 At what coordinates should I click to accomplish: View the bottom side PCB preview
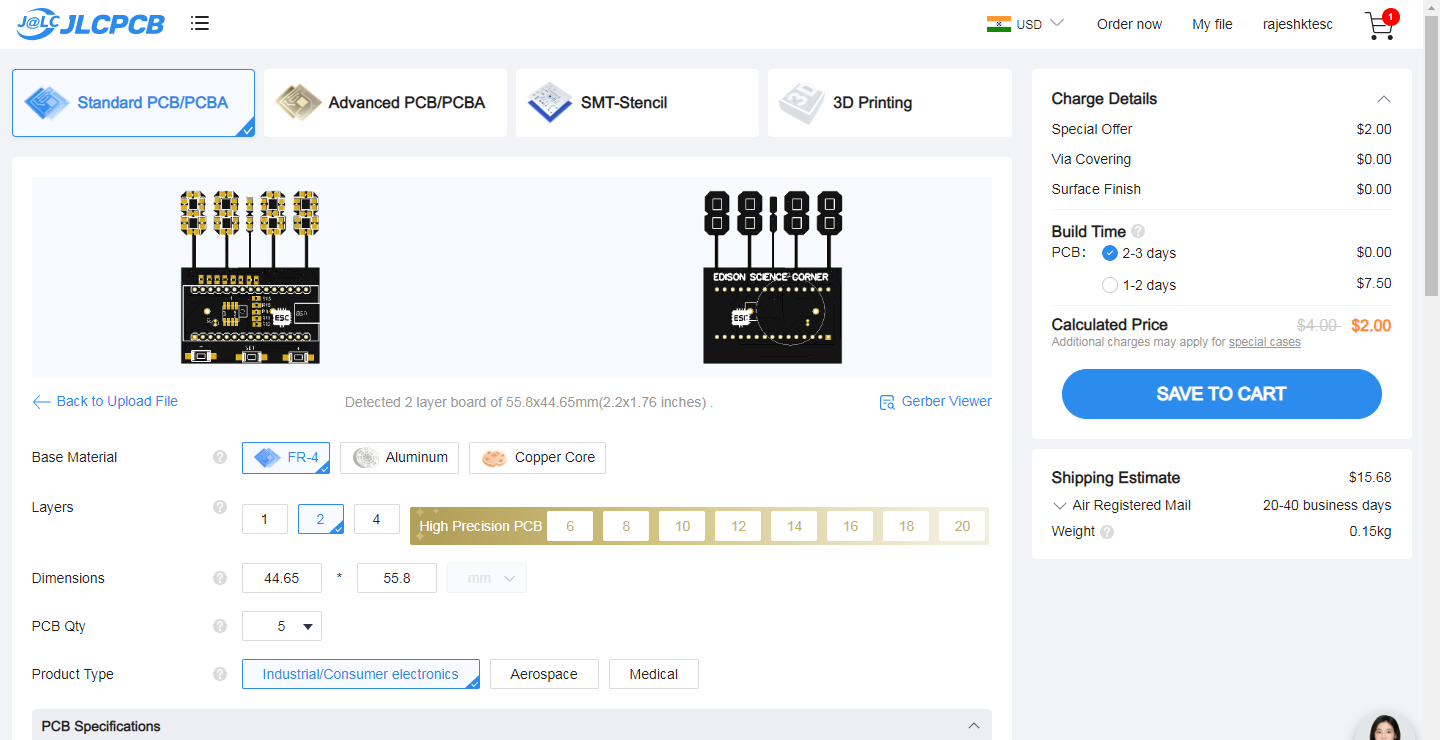773,276
